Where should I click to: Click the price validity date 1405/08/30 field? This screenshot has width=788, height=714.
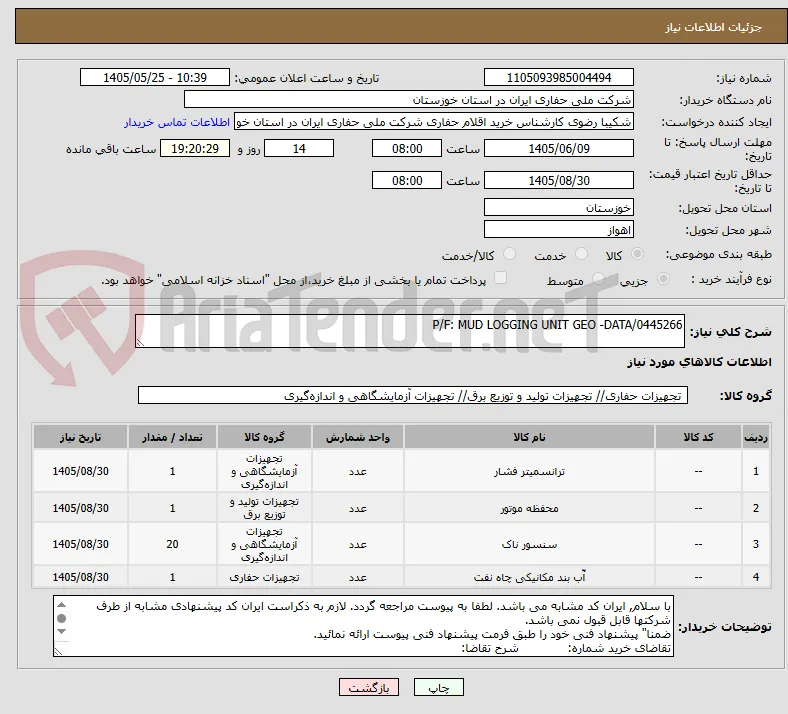(x=558, y=180)
